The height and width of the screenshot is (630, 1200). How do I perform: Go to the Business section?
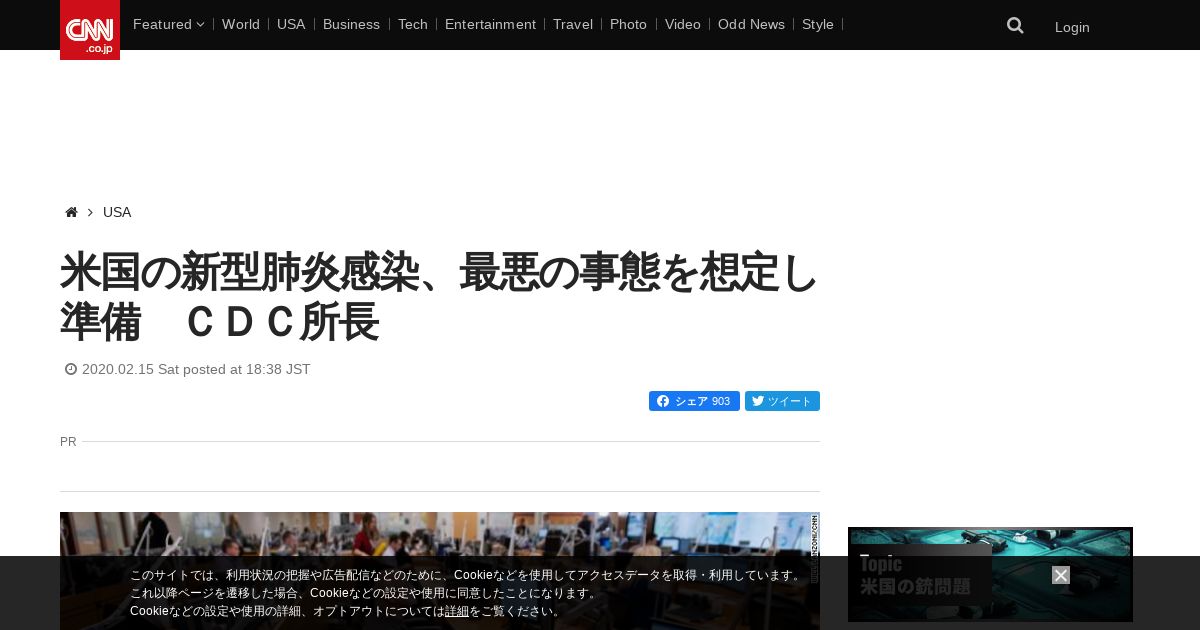351,24
